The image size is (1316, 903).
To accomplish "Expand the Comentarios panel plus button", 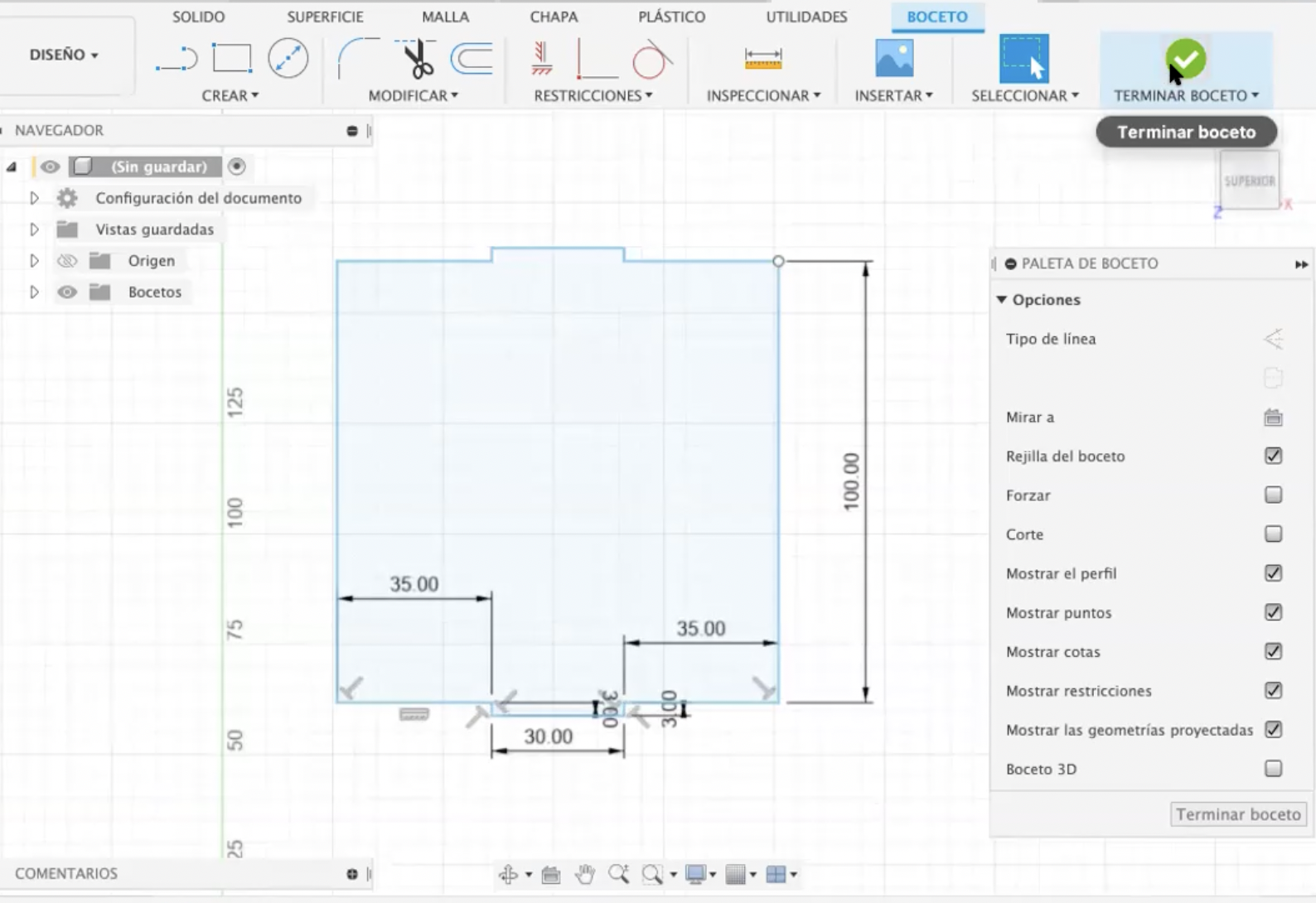I will point(352,874).
